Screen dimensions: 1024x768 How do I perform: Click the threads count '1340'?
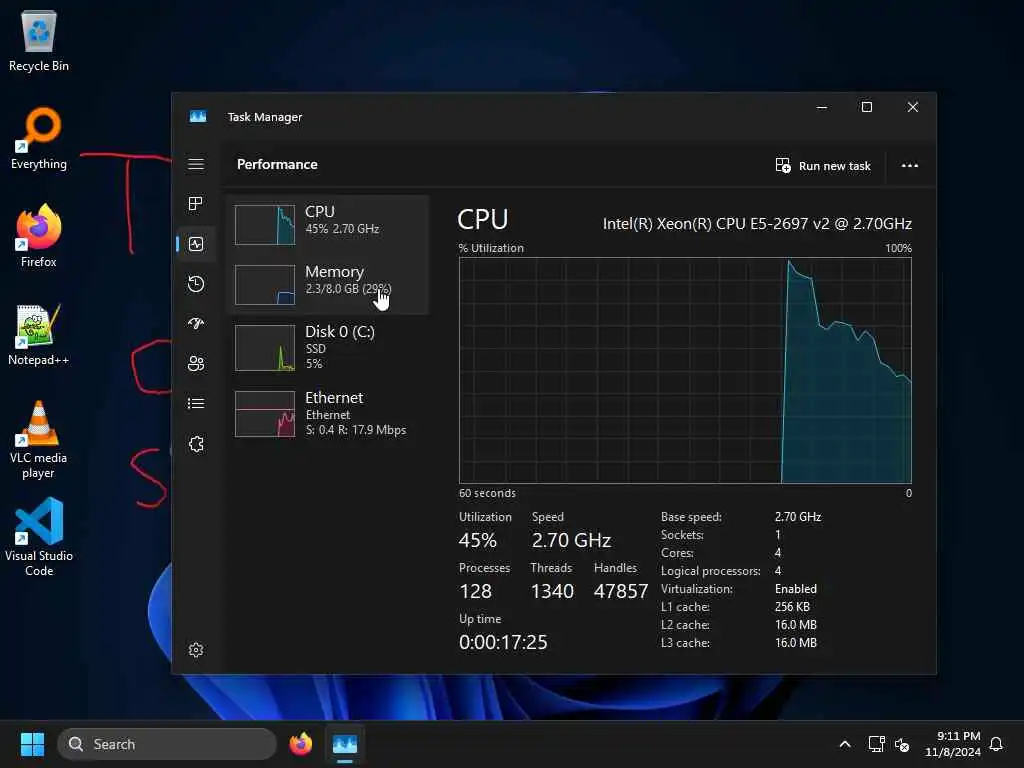pos(552,592)
